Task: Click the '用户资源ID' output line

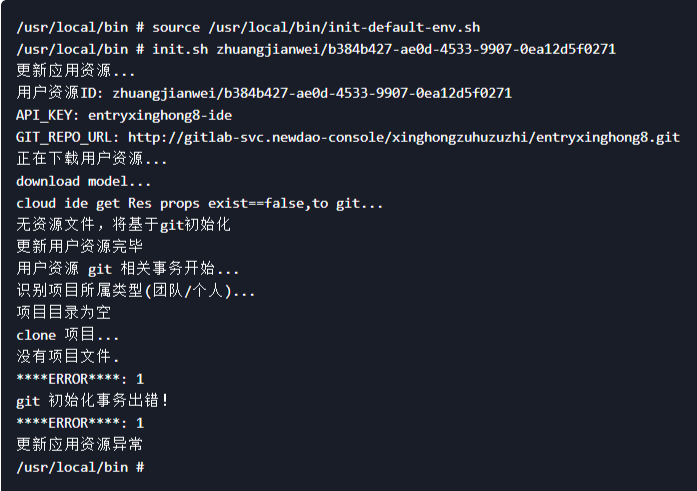Action: point(264,93)
